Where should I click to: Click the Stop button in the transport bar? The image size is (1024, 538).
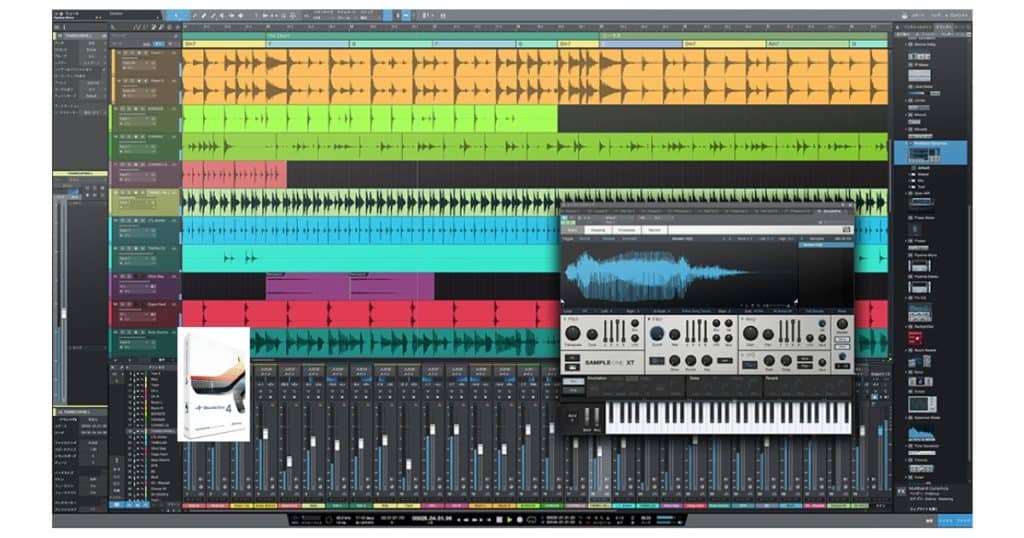(x=499, y=520)
